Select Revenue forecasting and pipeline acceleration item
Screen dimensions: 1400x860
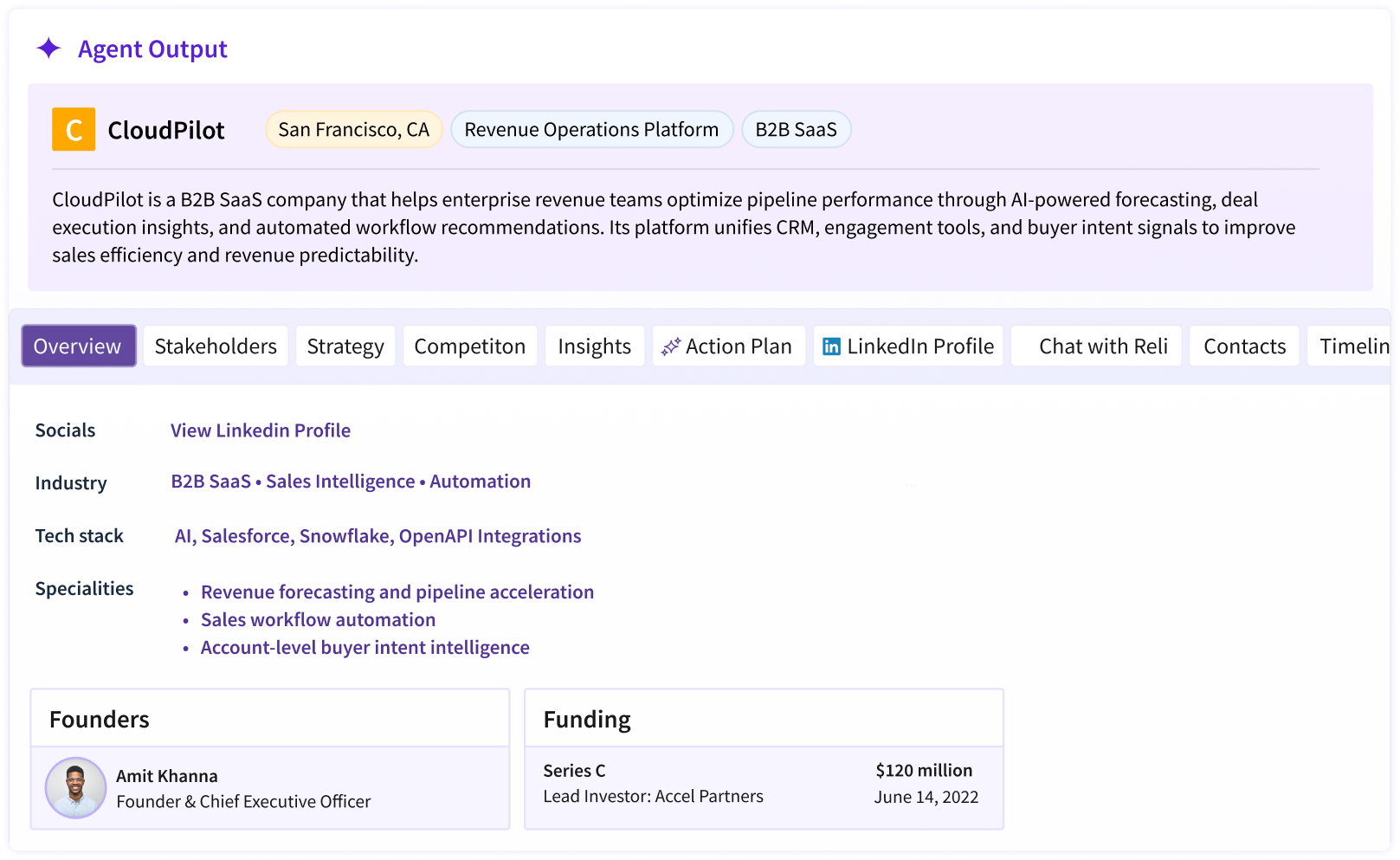point(397,592)
